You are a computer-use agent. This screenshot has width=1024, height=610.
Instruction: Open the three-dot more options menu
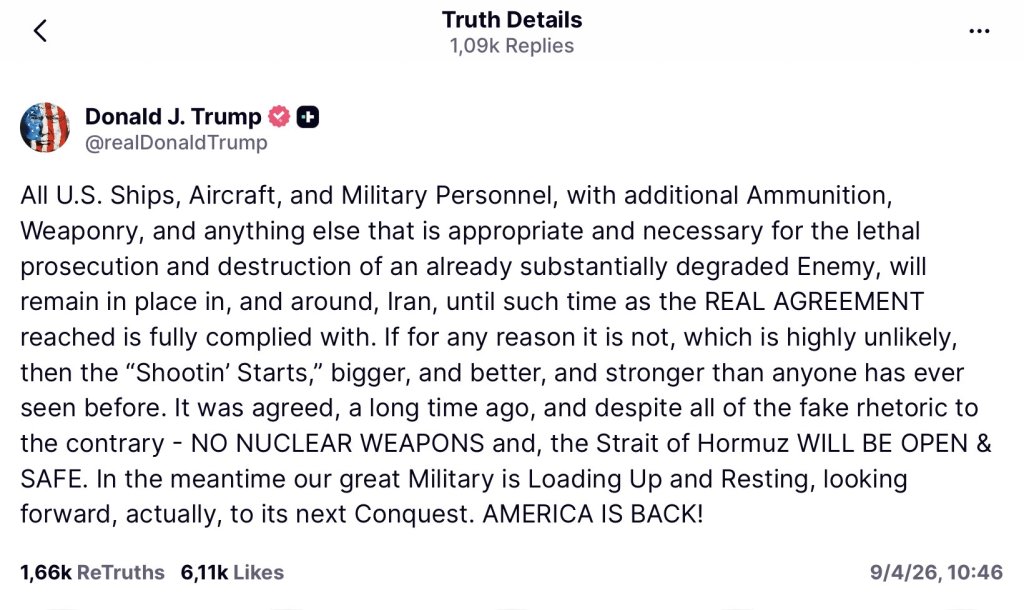[x=979, y=31]
